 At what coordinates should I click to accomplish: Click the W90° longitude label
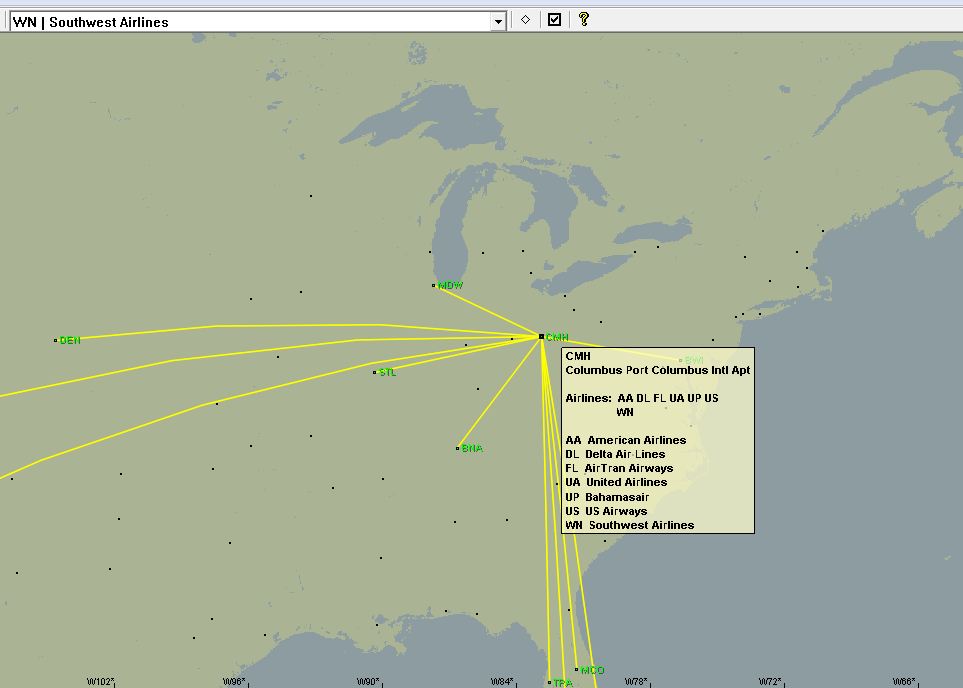point(368,682)
